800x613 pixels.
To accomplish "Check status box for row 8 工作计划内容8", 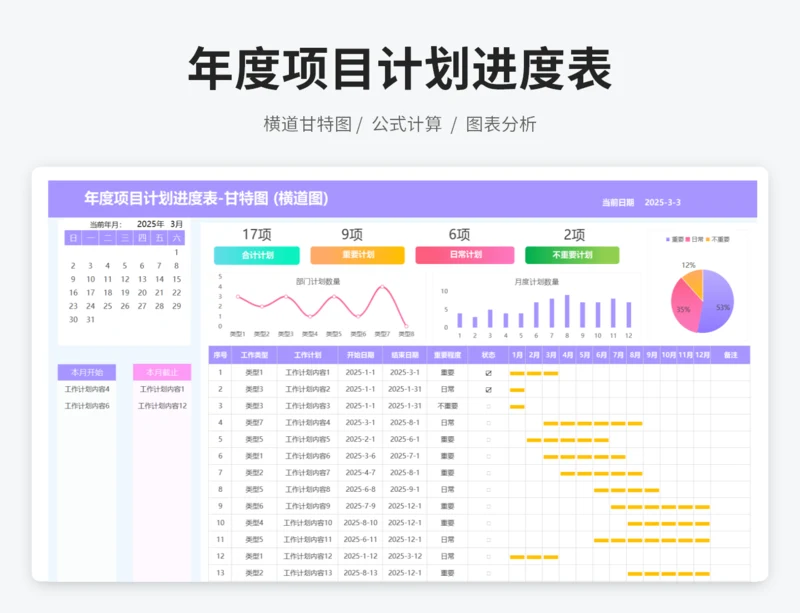I will pyautogui.click(x=488, y=489).
